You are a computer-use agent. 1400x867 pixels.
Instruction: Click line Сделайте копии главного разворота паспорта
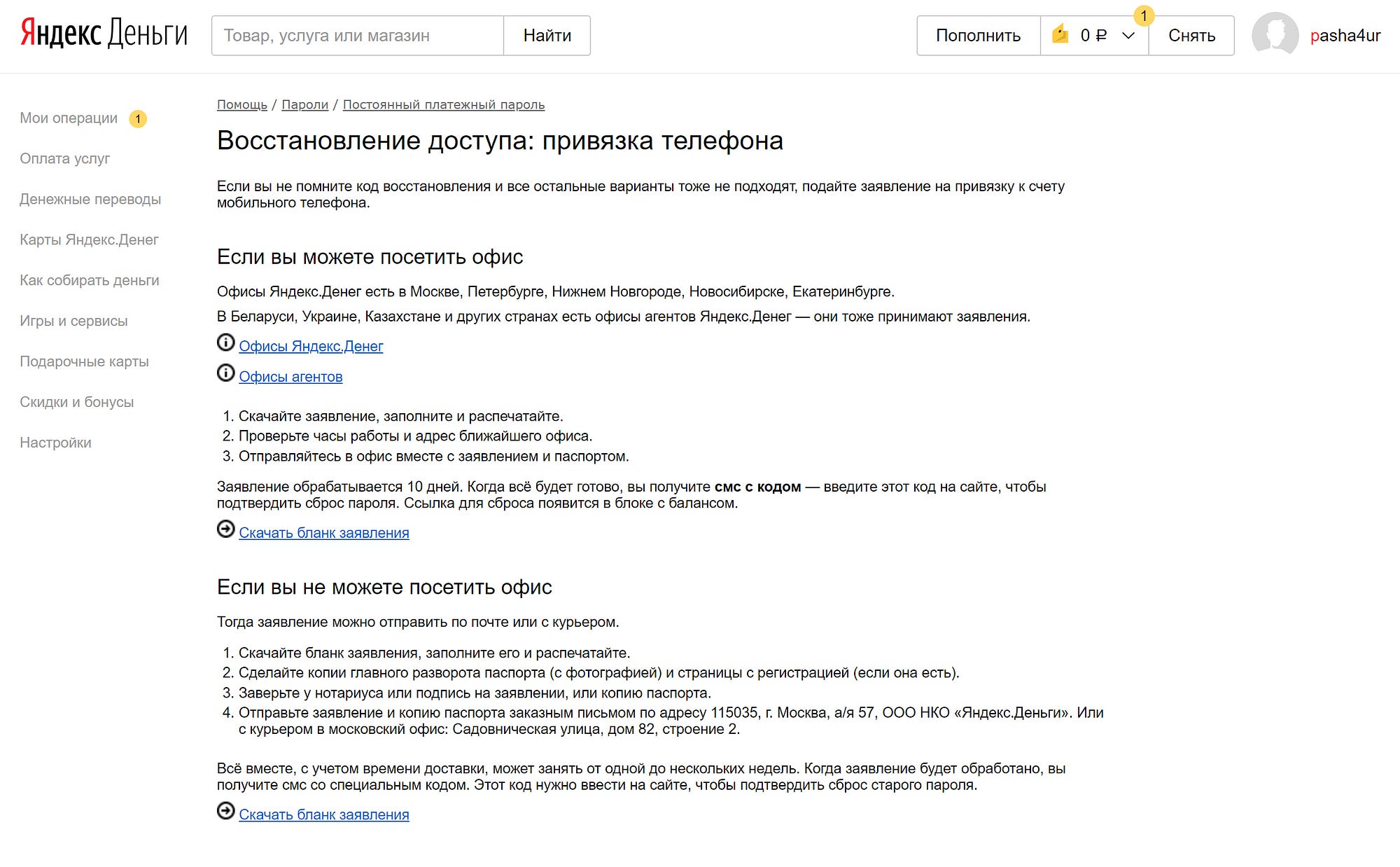[x=599, y=672]
